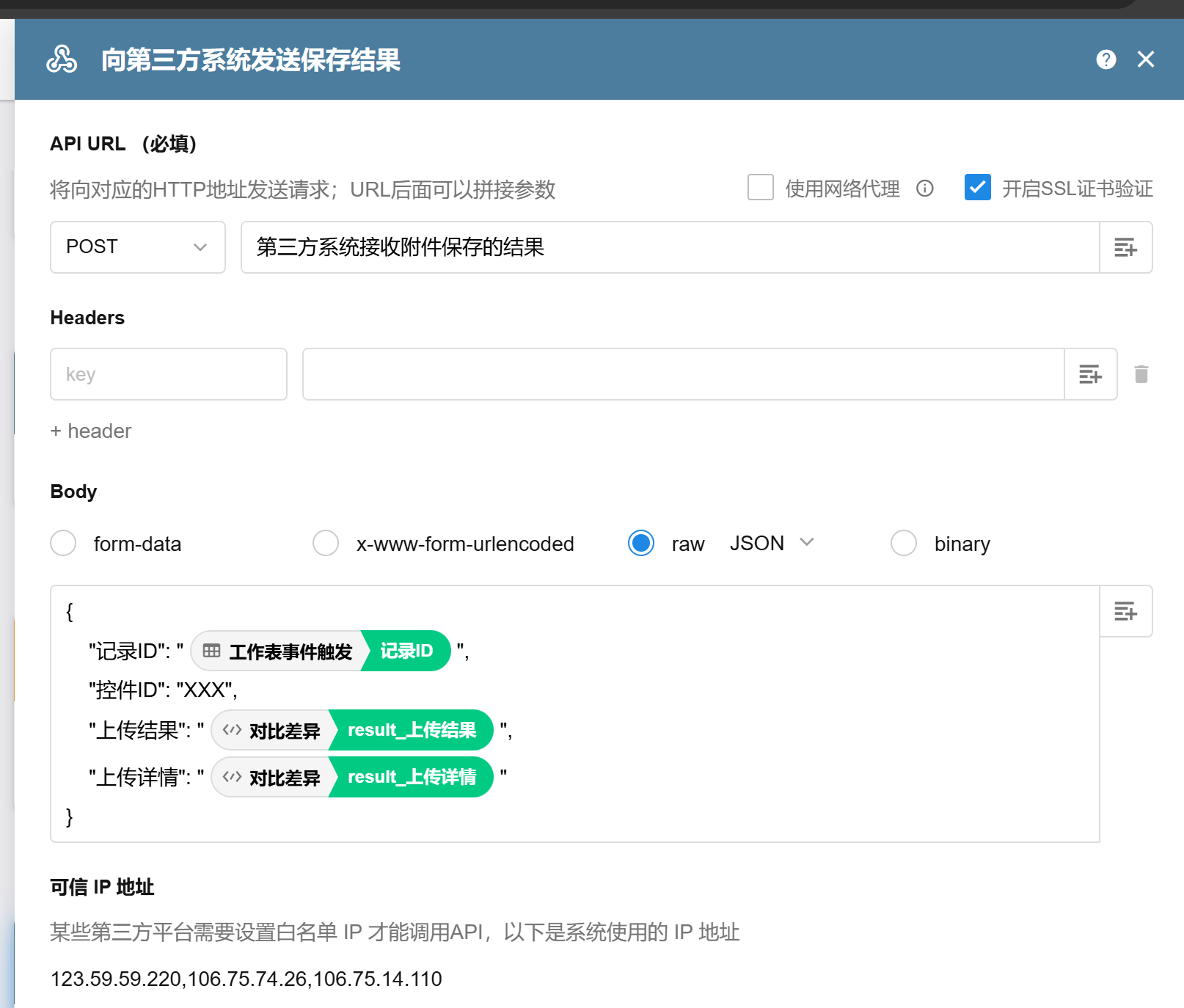Viewport: 1184px width, 1008px height.
Task: Click the header key input field
Action: click(168, 374)
